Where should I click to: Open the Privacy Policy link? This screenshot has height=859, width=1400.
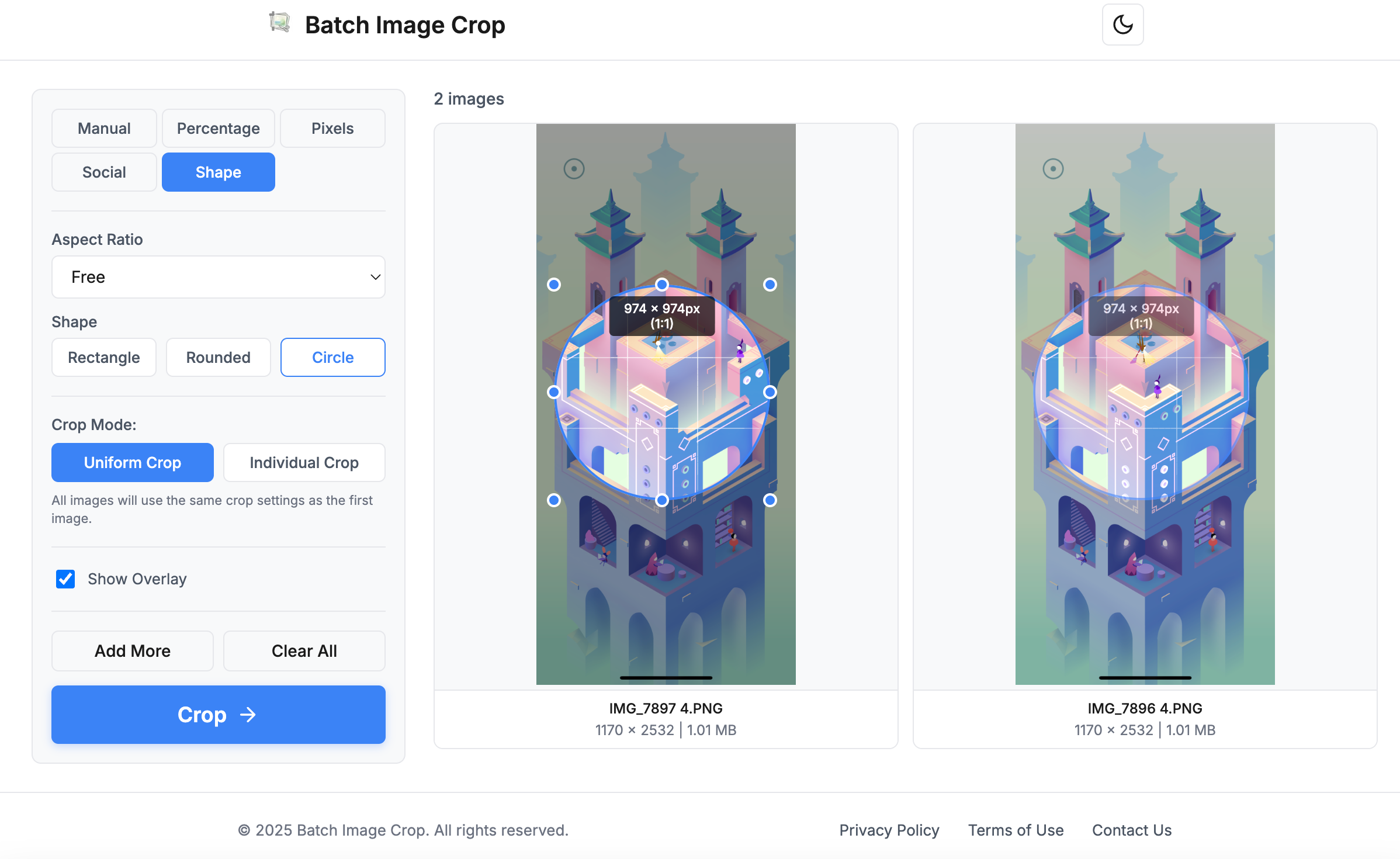(x=889, y=830)
